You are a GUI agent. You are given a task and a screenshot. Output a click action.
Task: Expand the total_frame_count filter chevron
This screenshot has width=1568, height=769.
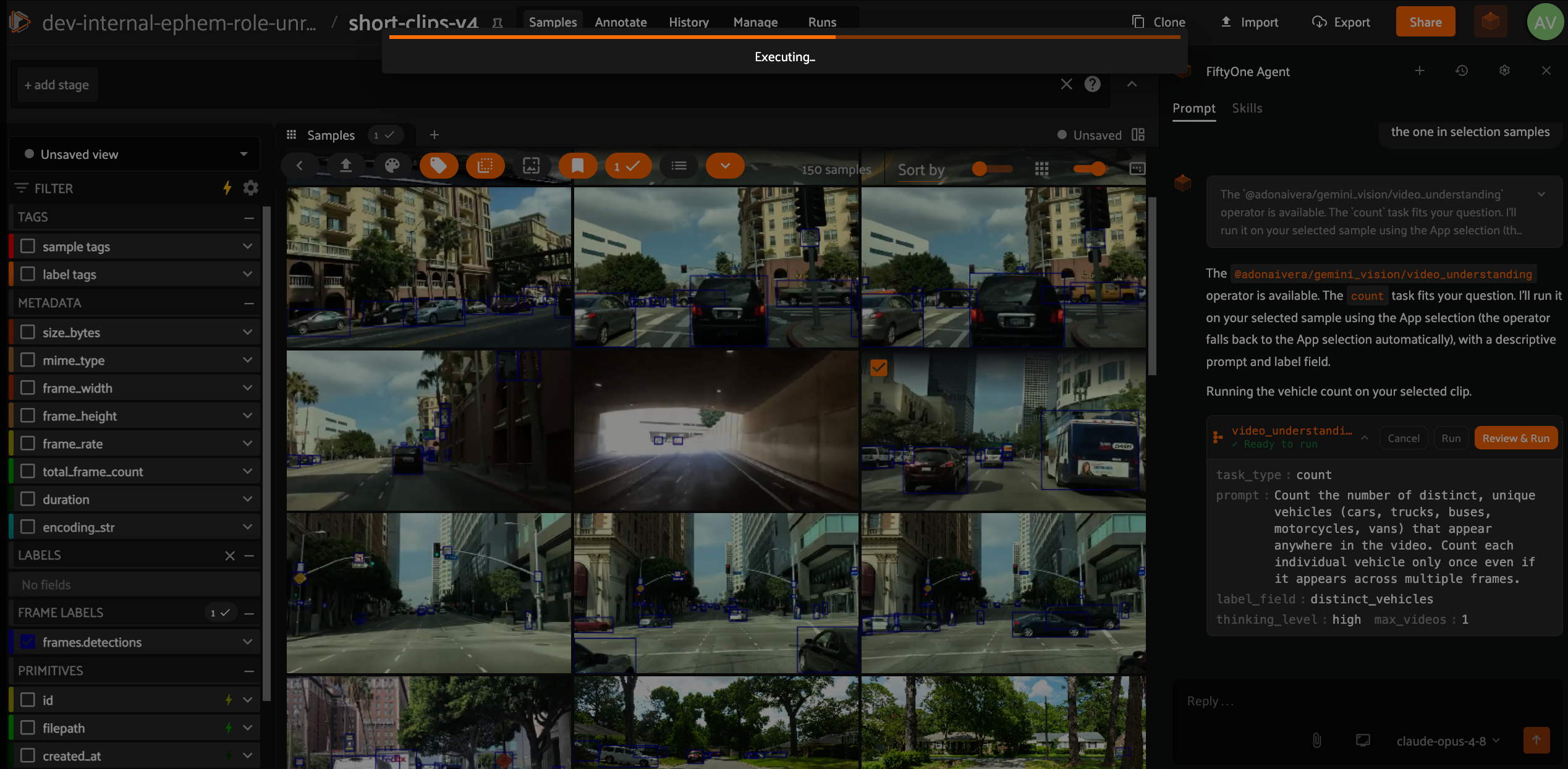tap(248, 471)
